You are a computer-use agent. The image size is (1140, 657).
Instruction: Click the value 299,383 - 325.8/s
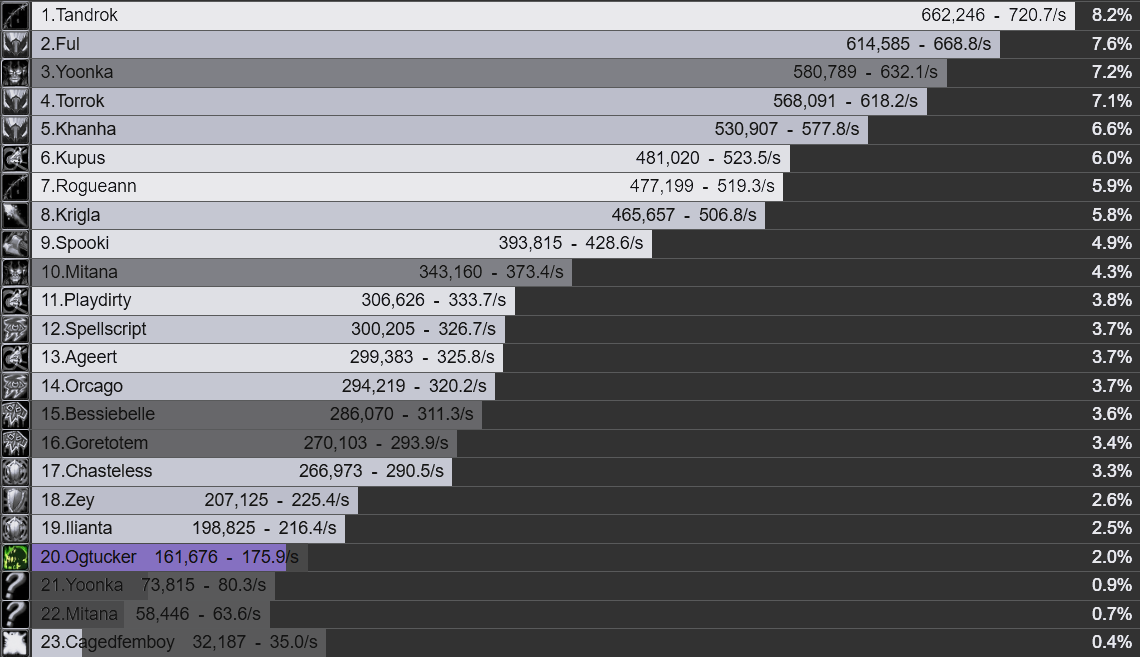coord(422,358)
